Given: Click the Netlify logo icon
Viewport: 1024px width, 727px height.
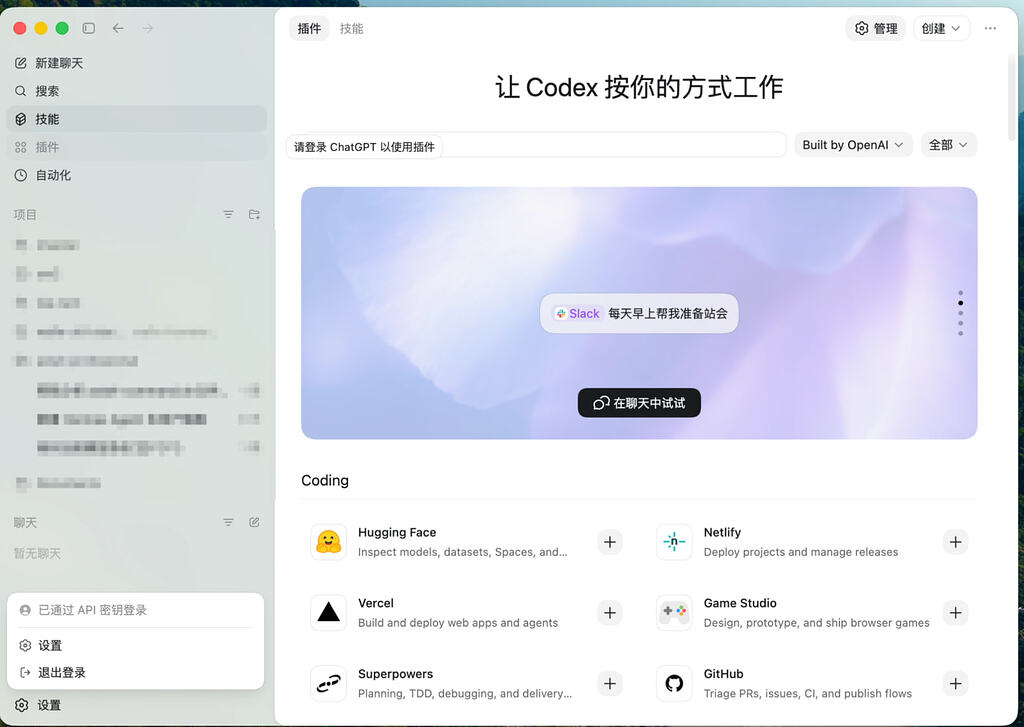Looking at the screenshot, I should pos(674,542).
